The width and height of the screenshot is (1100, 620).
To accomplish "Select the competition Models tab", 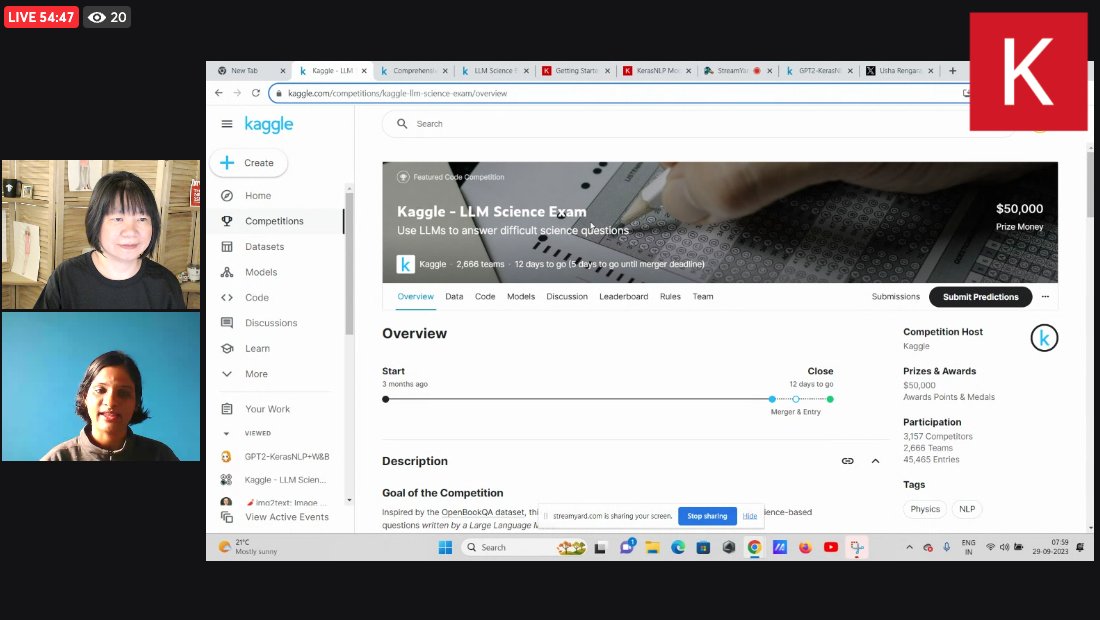I will pyautogui.click(x=521, y=297).
